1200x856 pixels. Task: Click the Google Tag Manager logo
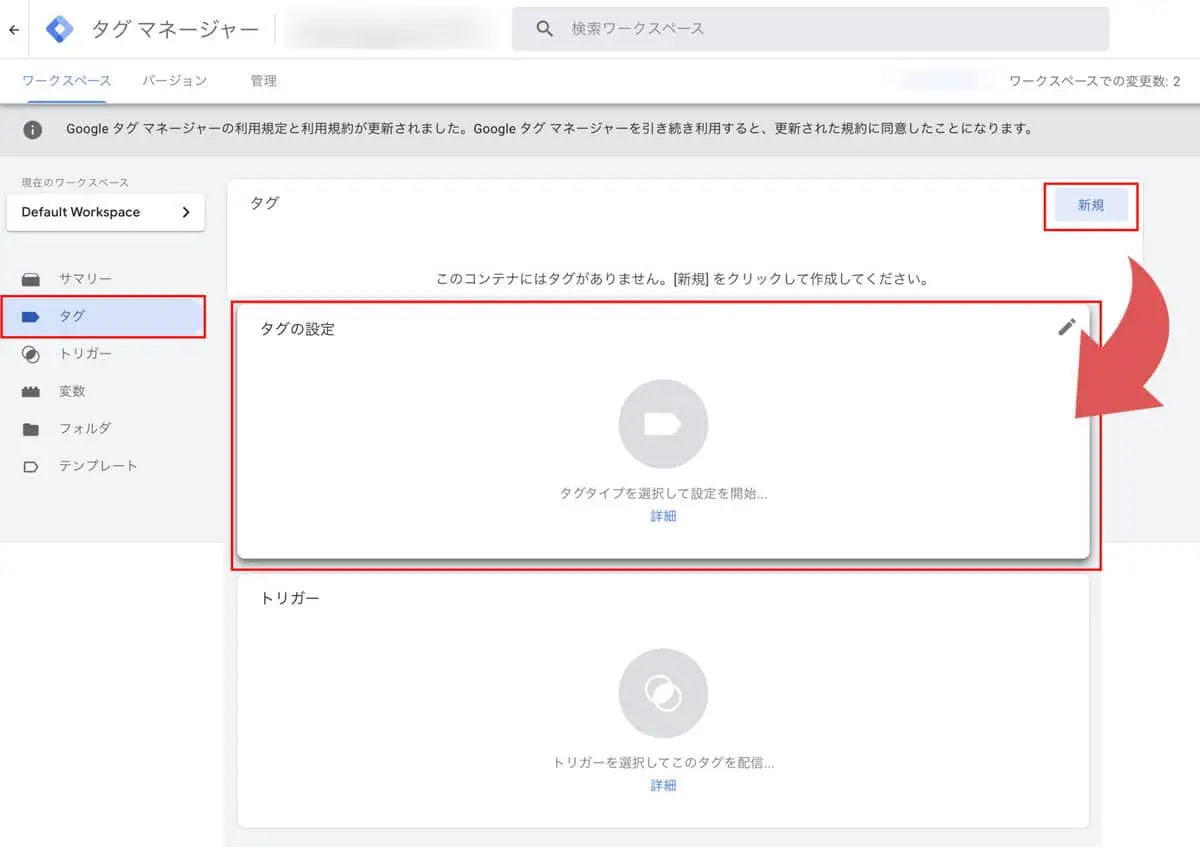(58, 29)
